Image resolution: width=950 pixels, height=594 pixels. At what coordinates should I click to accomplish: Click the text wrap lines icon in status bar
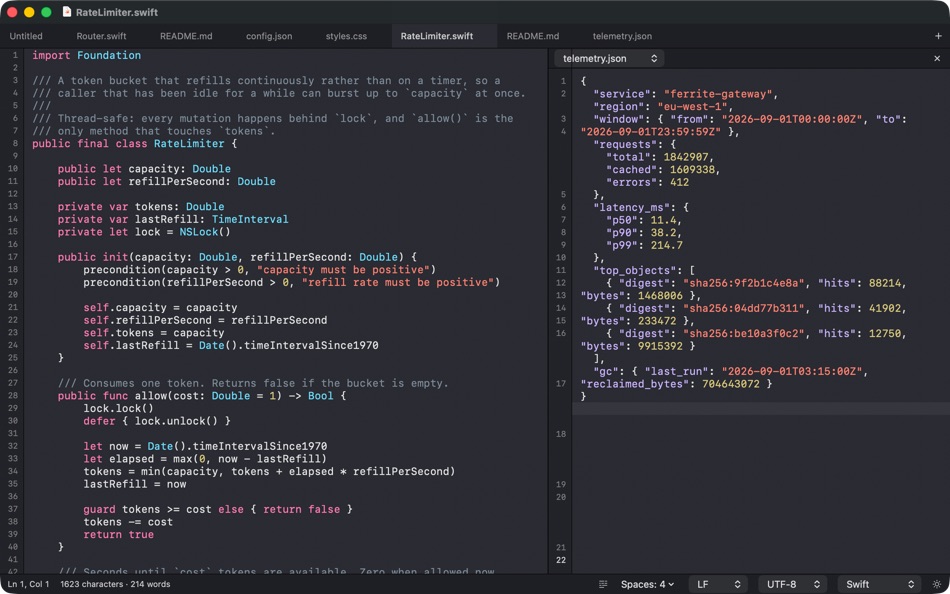tap(603, 584)
